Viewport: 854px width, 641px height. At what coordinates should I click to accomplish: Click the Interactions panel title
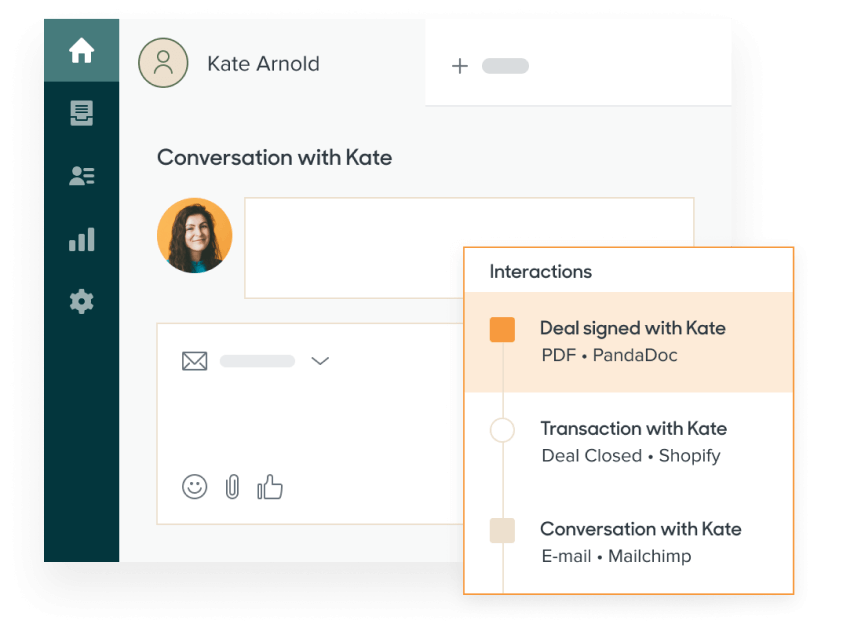[x=540, y=271]
